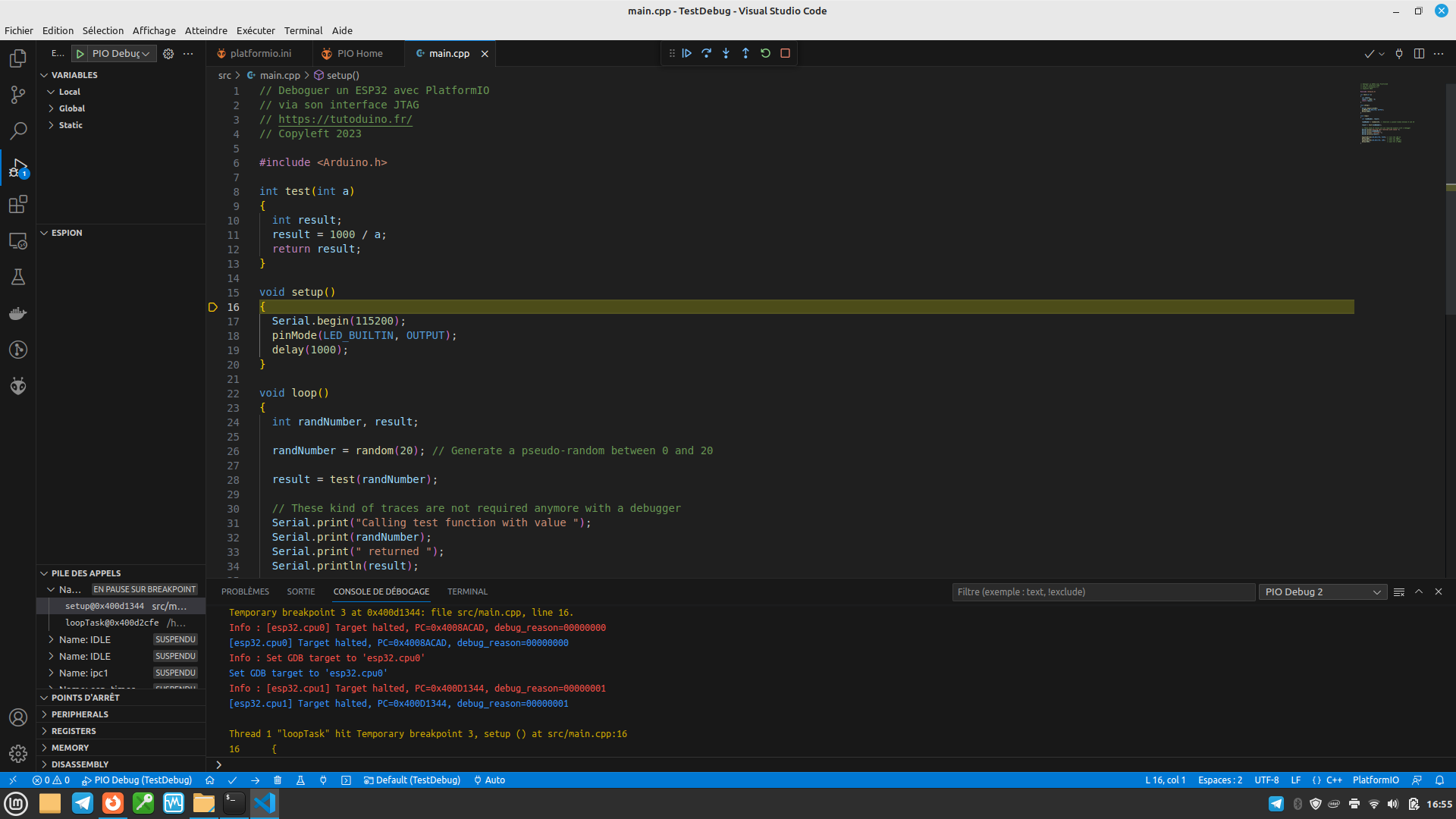
Task: Open the Sélection menu
Action: (102, 30)
